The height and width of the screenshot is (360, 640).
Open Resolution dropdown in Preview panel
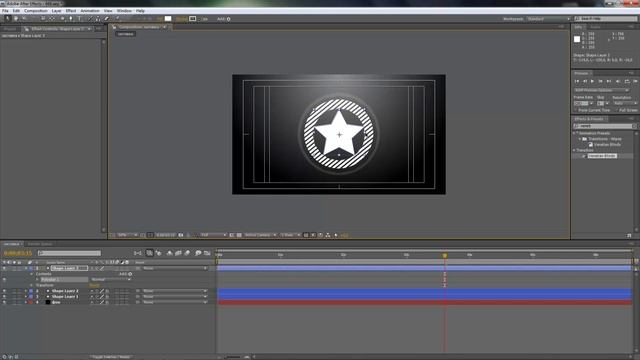626,103
